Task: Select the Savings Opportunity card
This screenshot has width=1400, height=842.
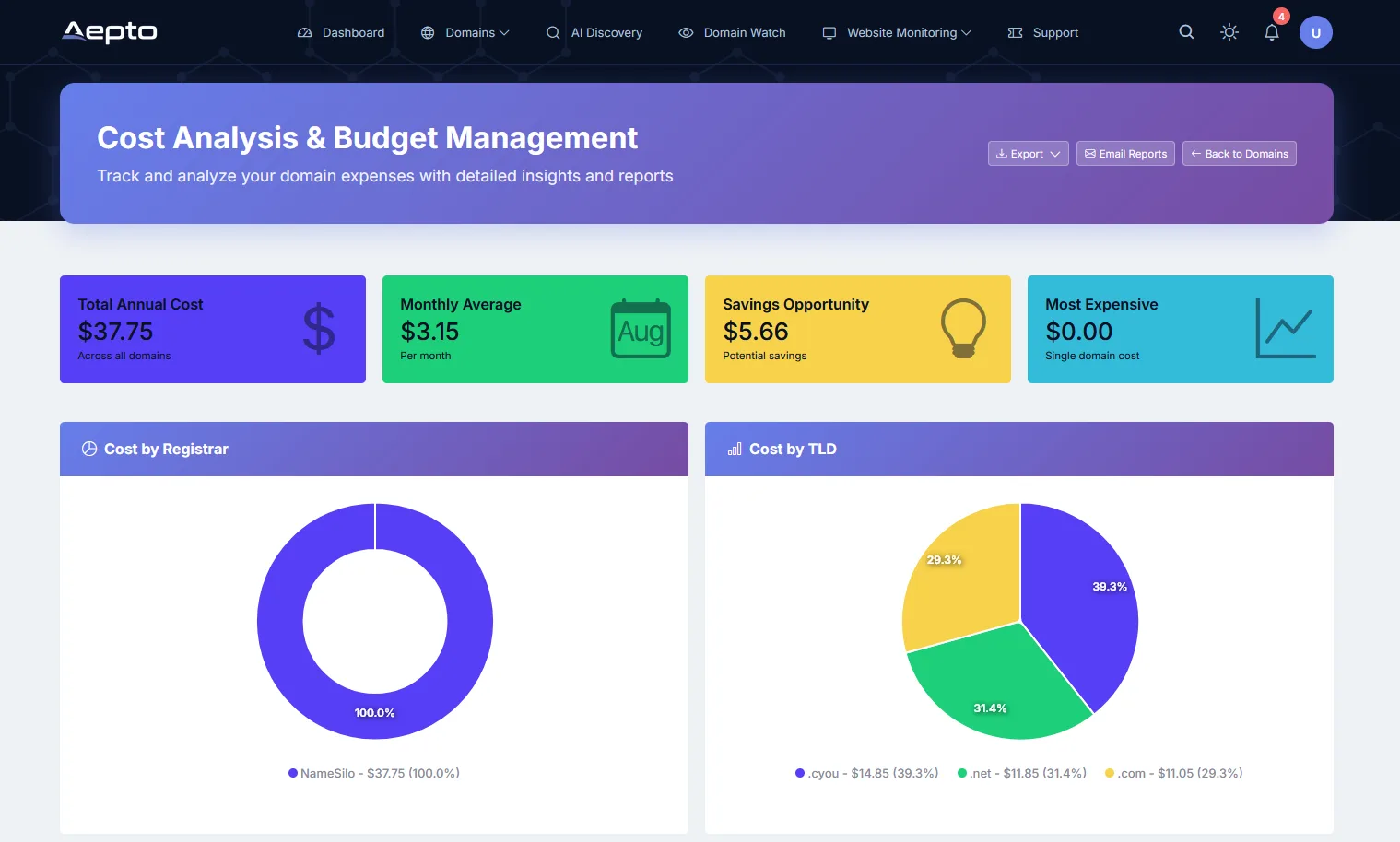Action: (x=858, y=329)
